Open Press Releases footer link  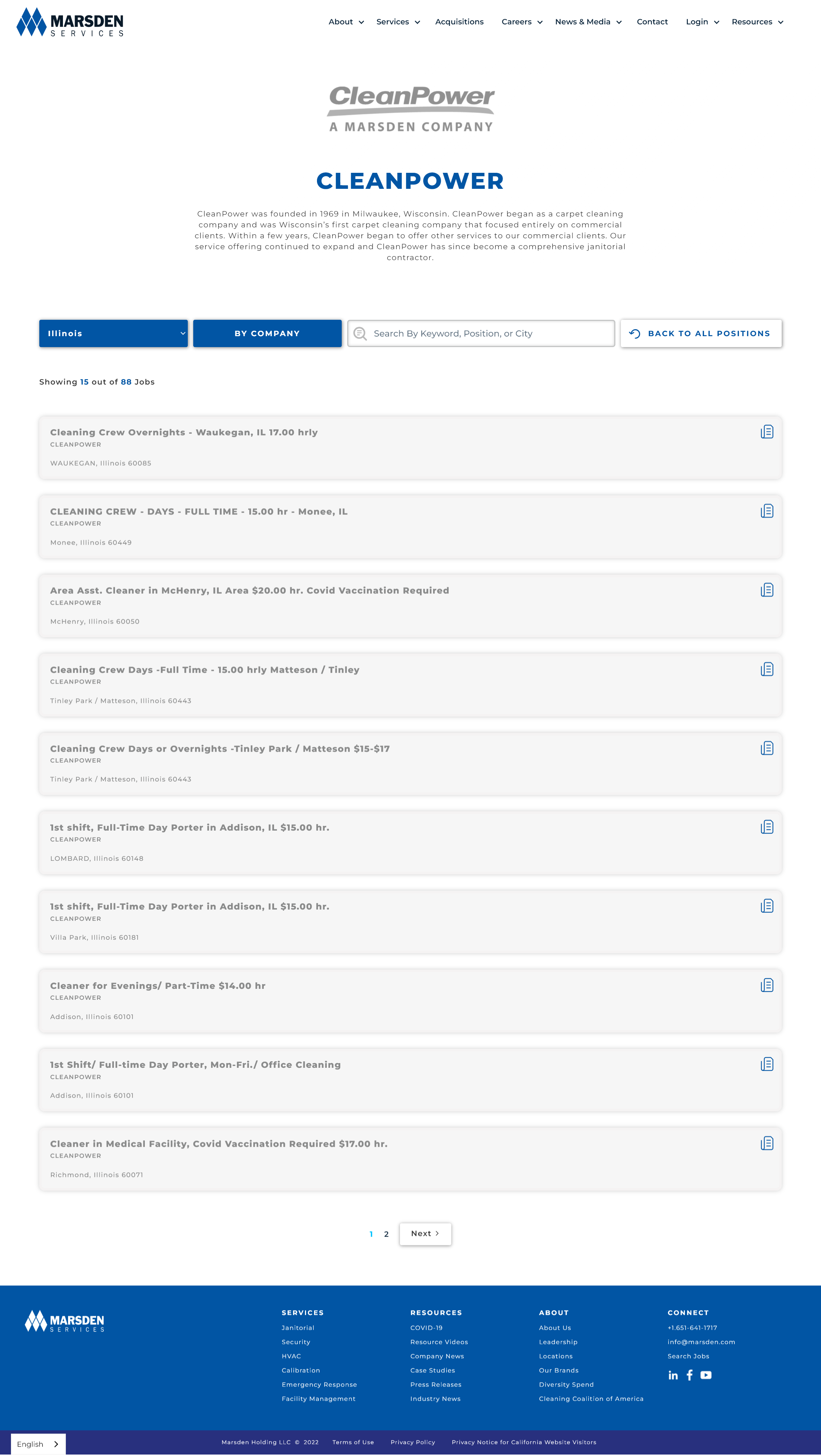(x=436, y=1384)
